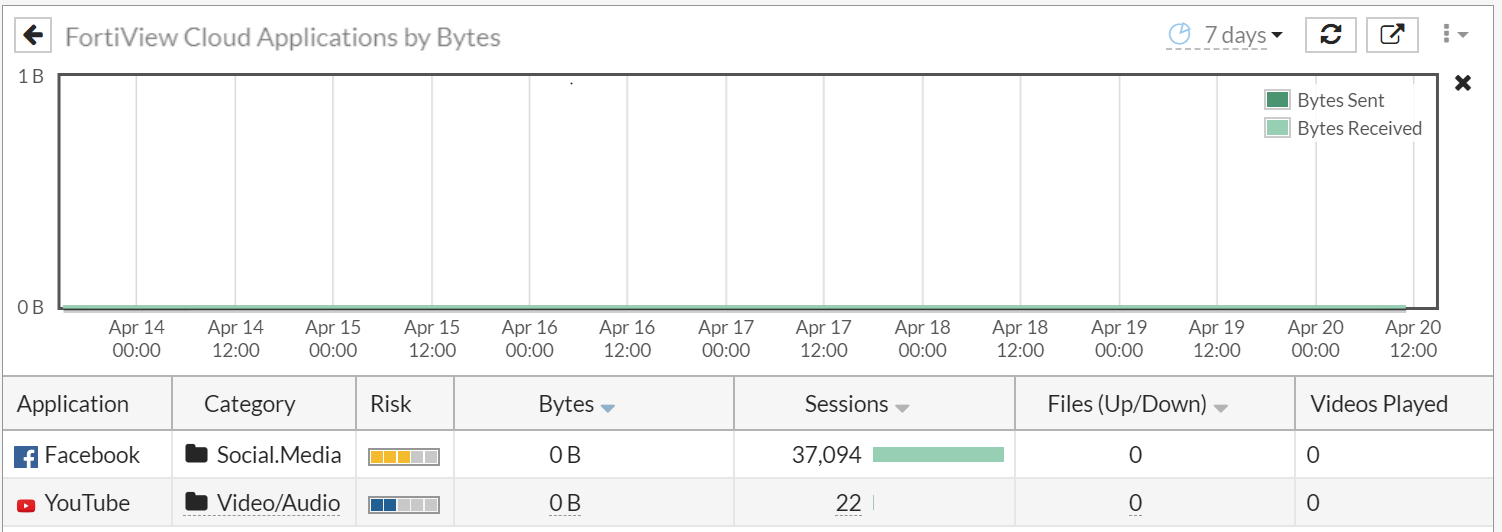Click the Social.Media folder icon
The height and width of the screenshot is (532, 1502).
[x=197, y=455]
